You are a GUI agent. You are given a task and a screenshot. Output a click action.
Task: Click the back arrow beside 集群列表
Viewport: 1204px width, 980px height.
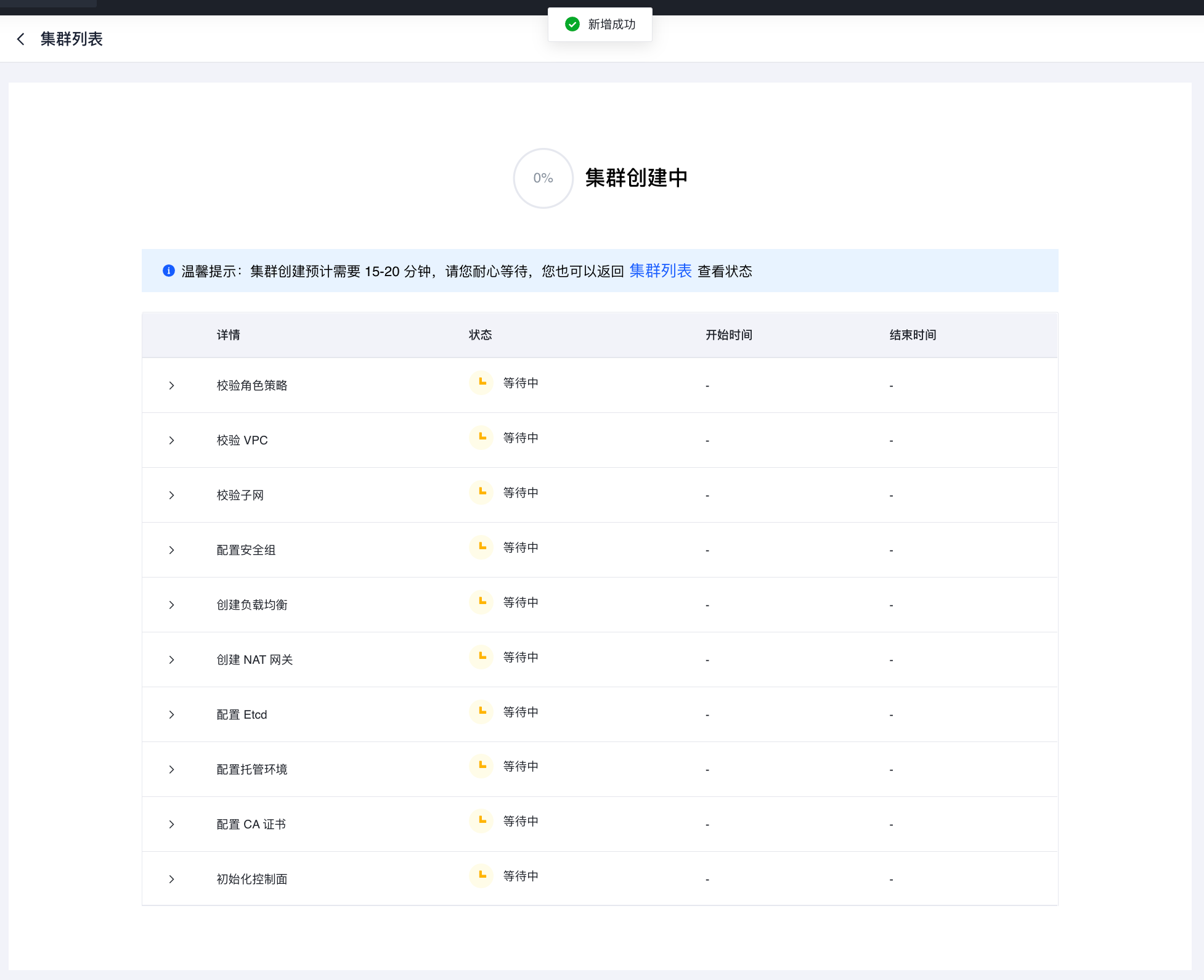click(x=21, y=39)
